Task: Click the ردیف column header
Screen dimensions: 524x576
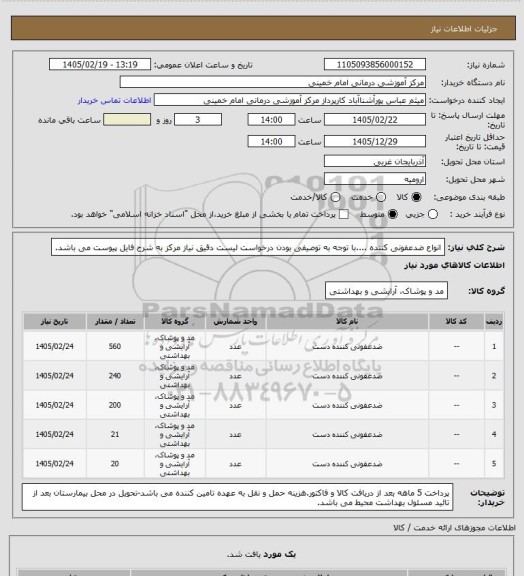Action: pyautogui.click(x=494, y=321)
